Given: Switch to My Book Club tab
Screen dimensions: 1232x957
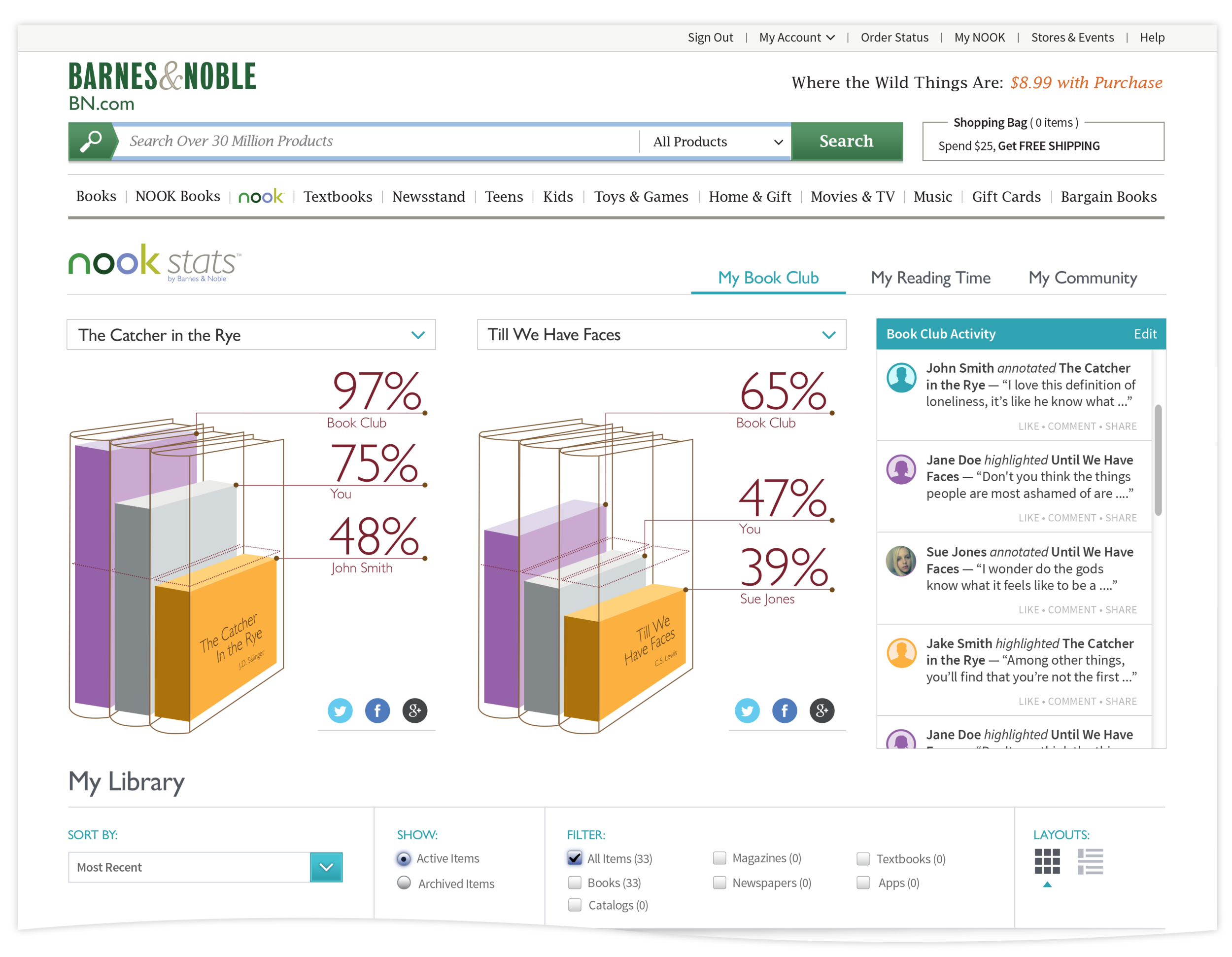Looking at the screenshot, I should pos(768,278).
